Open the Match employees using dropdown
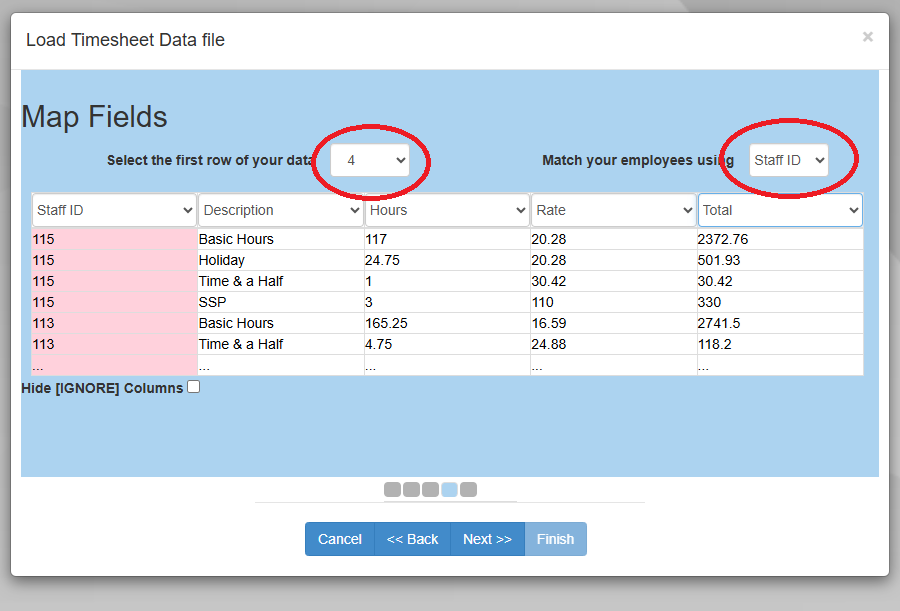The image size is (900, 611). coord(787,159)
